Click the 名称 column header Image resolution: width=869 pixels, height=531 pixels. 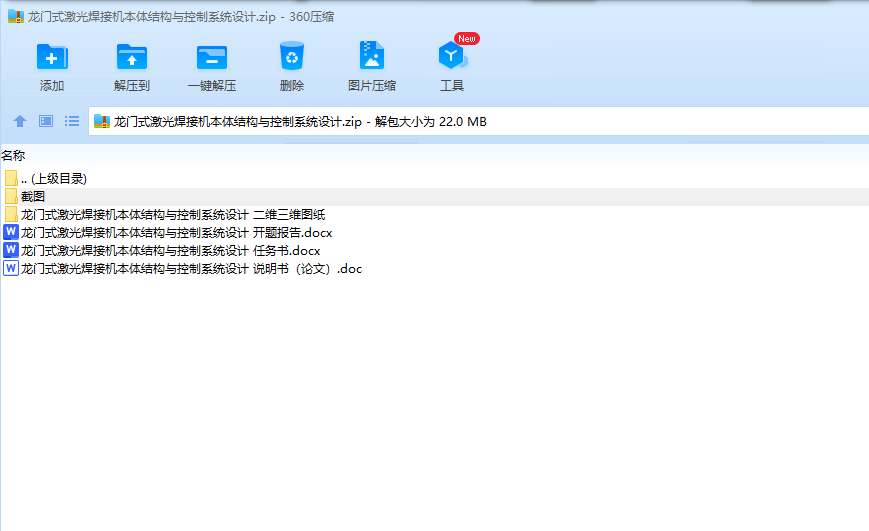point(13,156)
